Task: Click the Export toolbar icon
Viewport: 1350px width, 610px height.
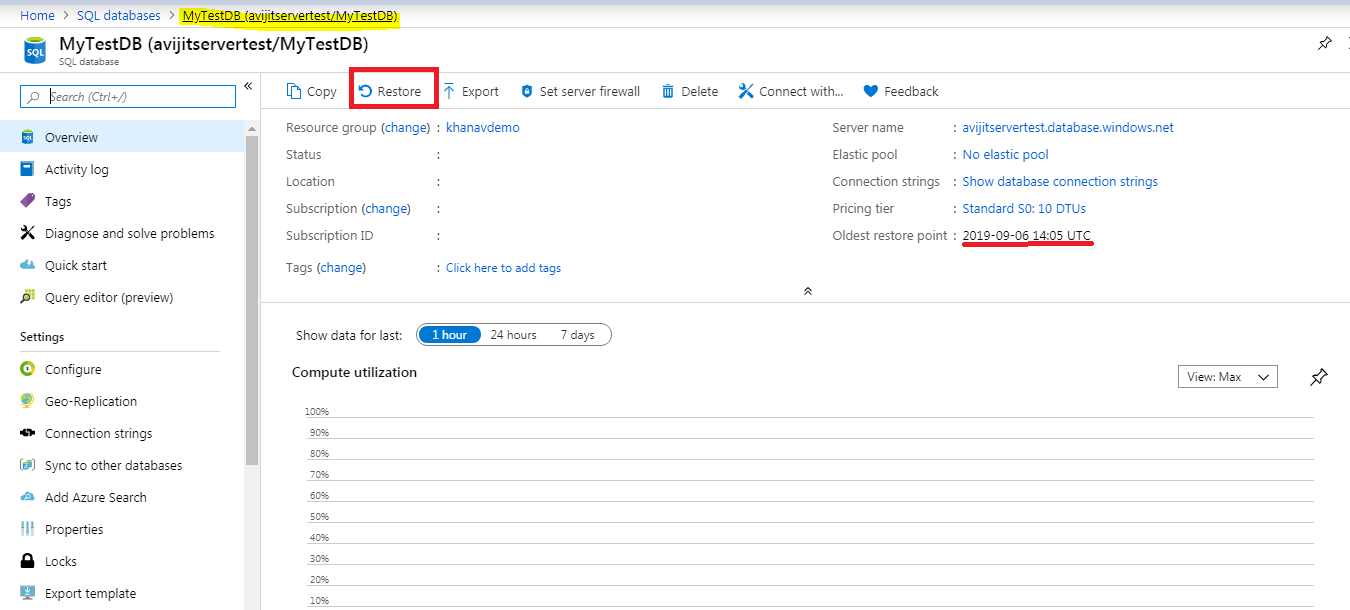Action: coord(450,91)
